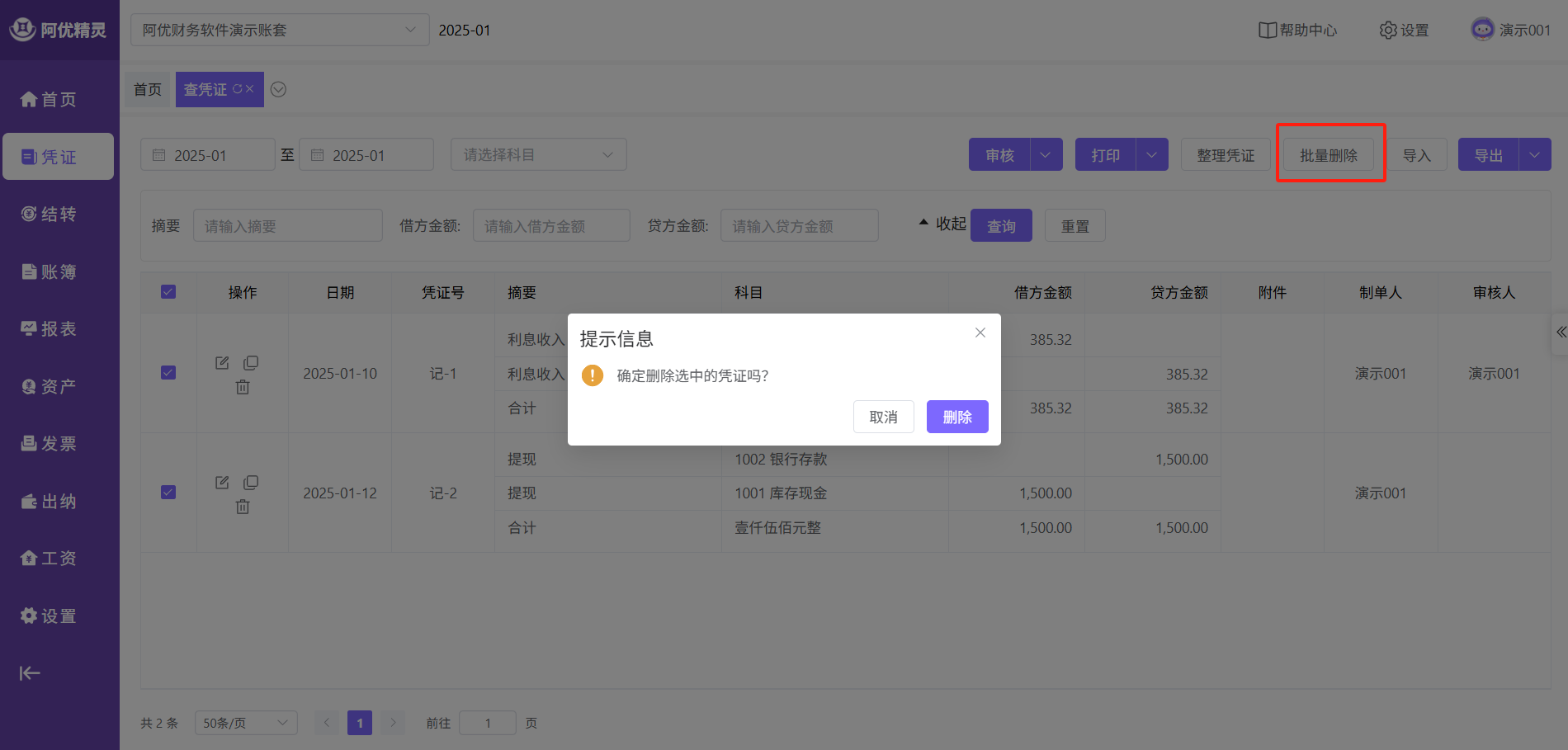Click edit icon for voucher 记-1
1568x750 pixels.
point(222,363)
